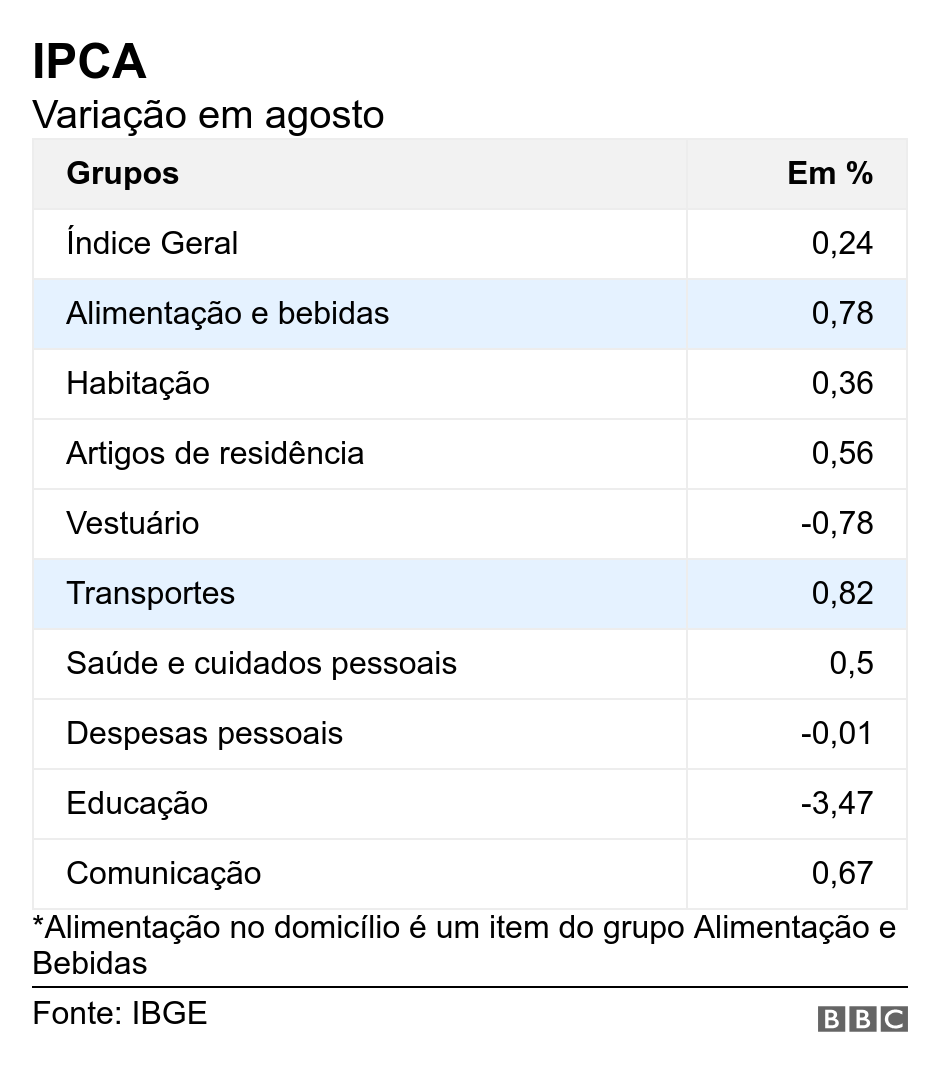Image resolution: width=940 pixels, height=1074 pixels.
Task: Click the Despesas pessoais label
Action: (205, 734)
